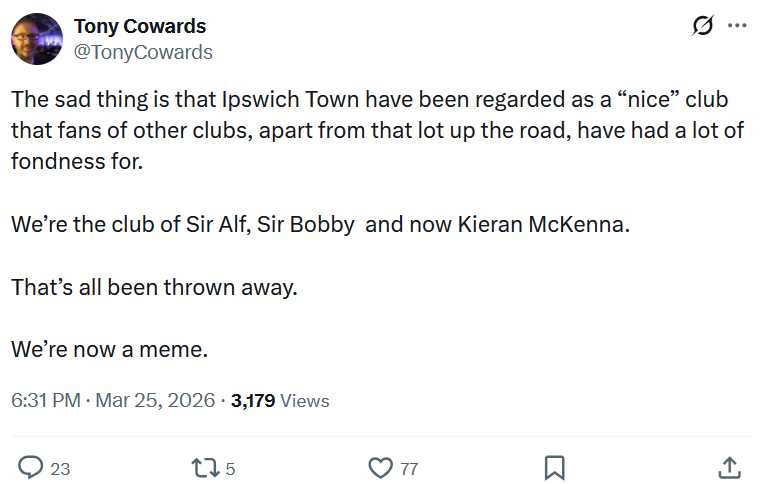Click the 23 replies count
The height and width of the screenshot is (484, 761).
pyautogui.click(x=60, y=469)
